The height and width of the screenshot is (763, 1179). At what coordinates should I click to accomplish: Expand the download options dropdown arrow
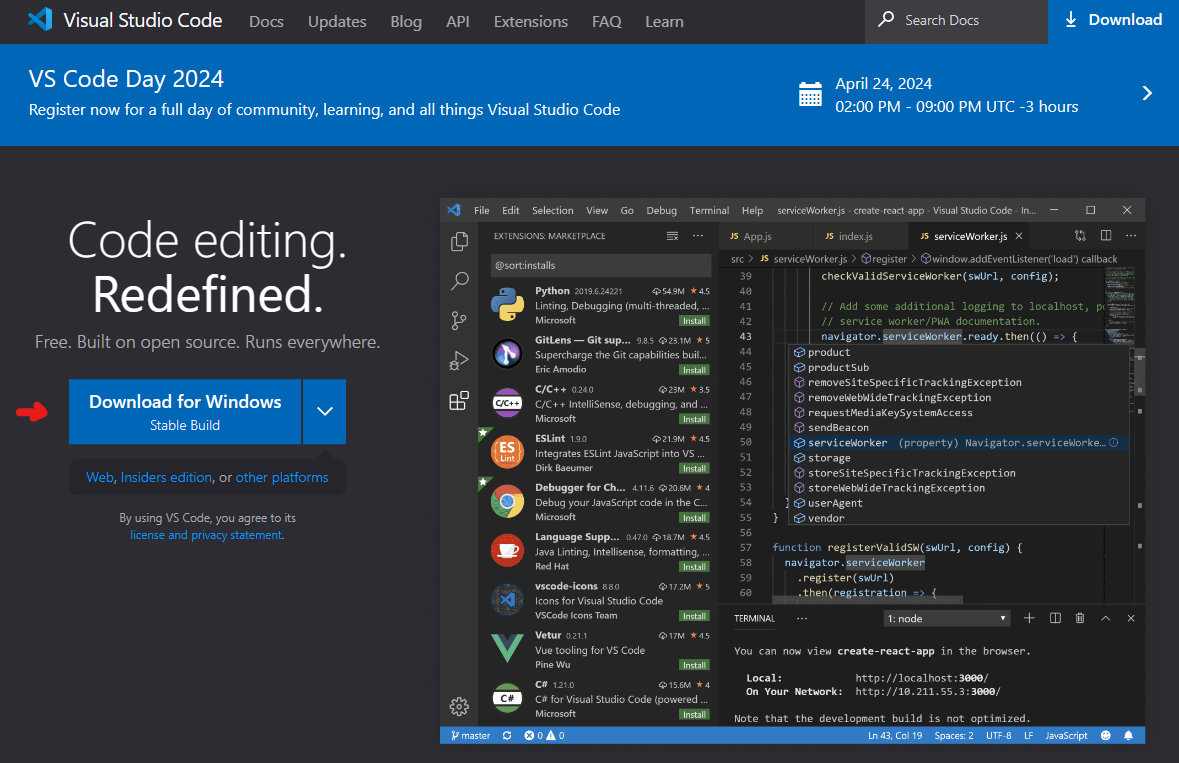pyautogui.click(x=325, y=411)
